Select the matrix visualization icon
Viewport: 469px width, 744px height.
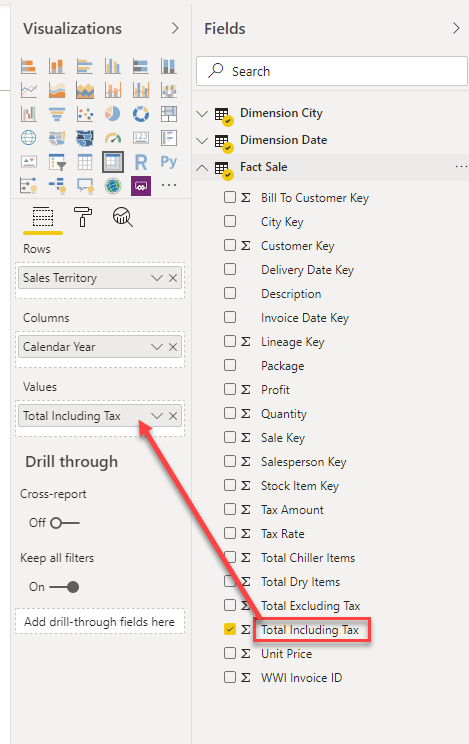tap(113, 162)
